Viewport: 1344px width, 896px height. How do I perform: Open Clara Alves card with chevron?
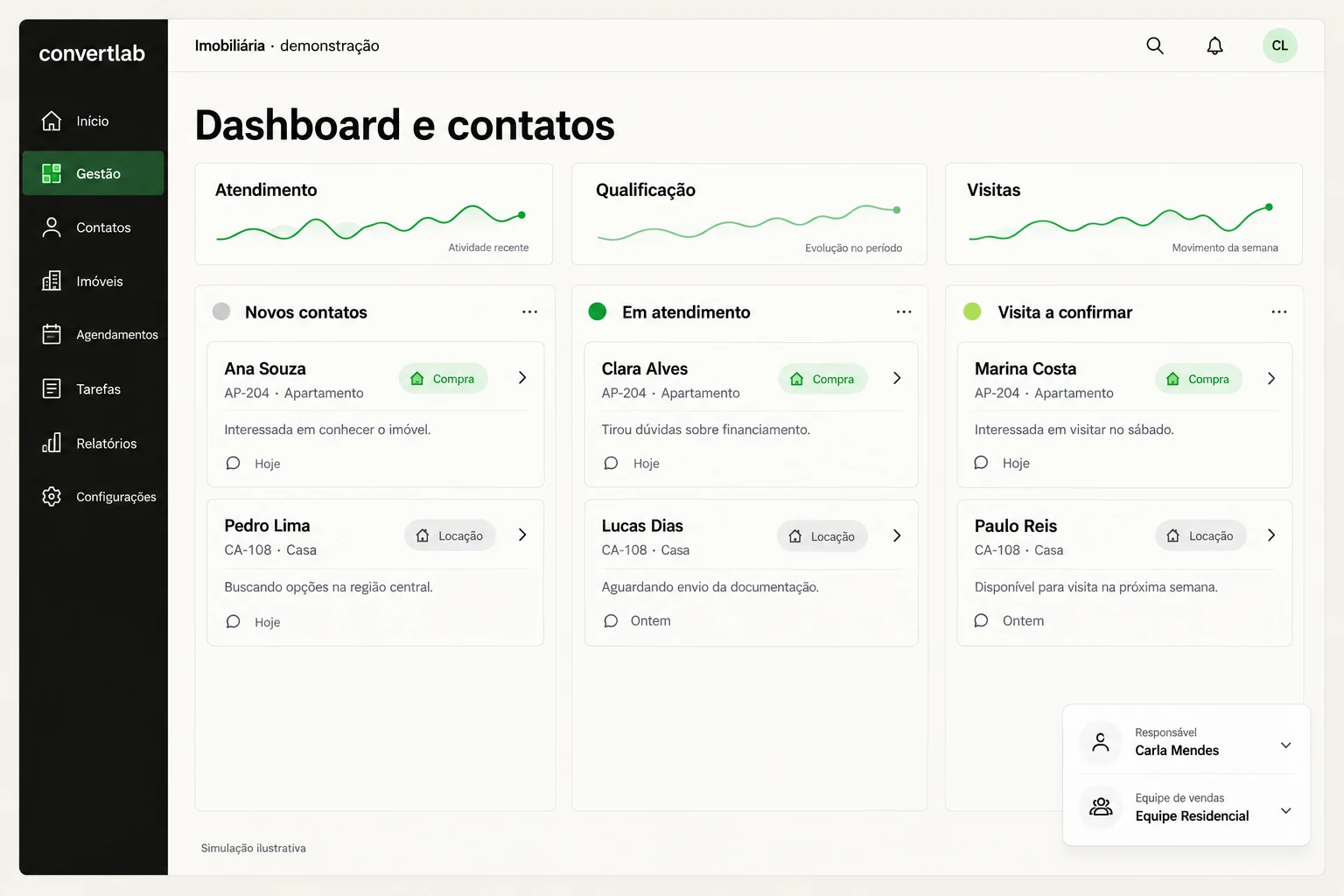pos(897,378)
